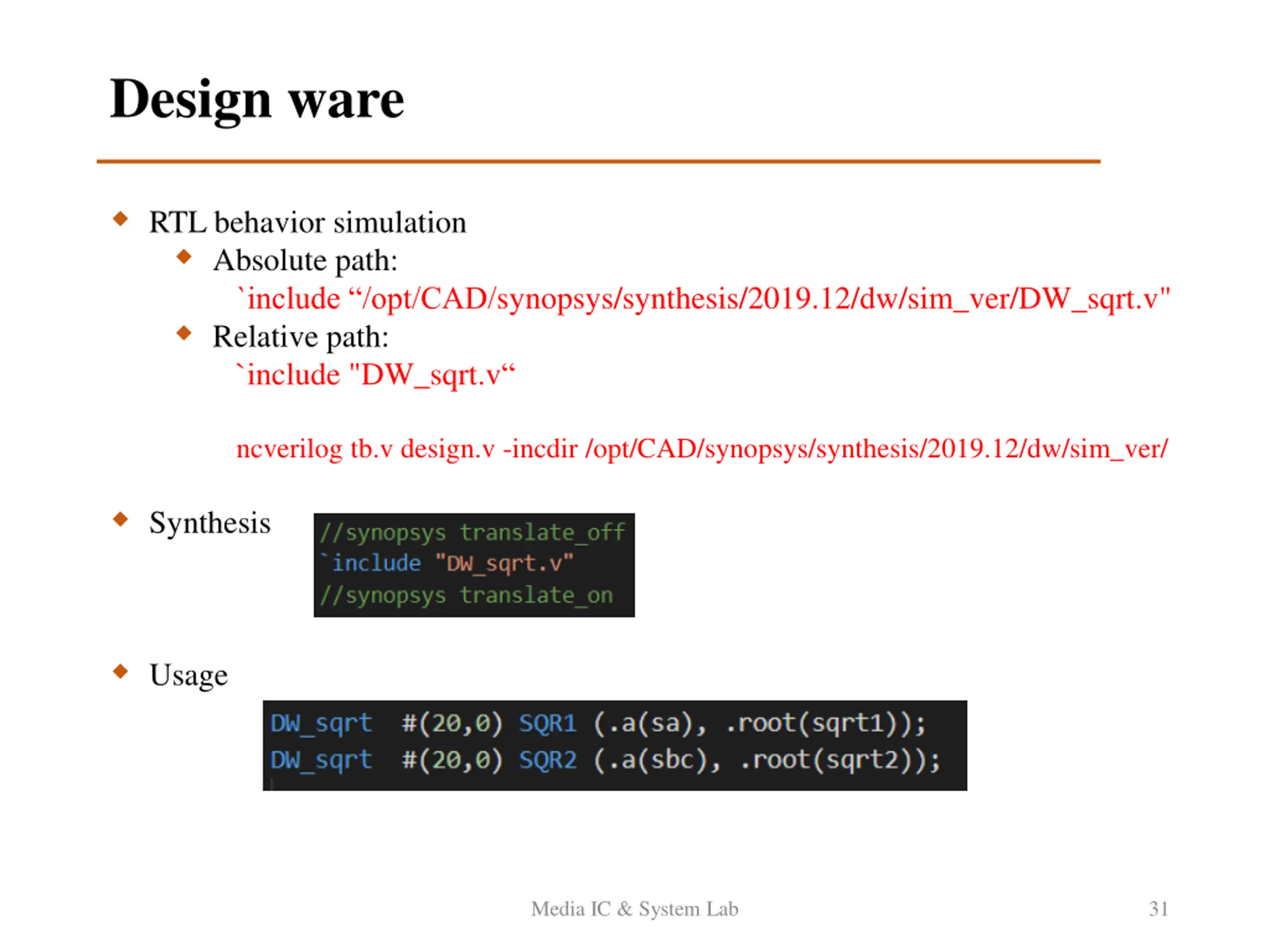Image resolution: width=1270 pixels, height=952 pixels.
Task: Click the red absolute include path line
Action: click(x=703, y=299)
